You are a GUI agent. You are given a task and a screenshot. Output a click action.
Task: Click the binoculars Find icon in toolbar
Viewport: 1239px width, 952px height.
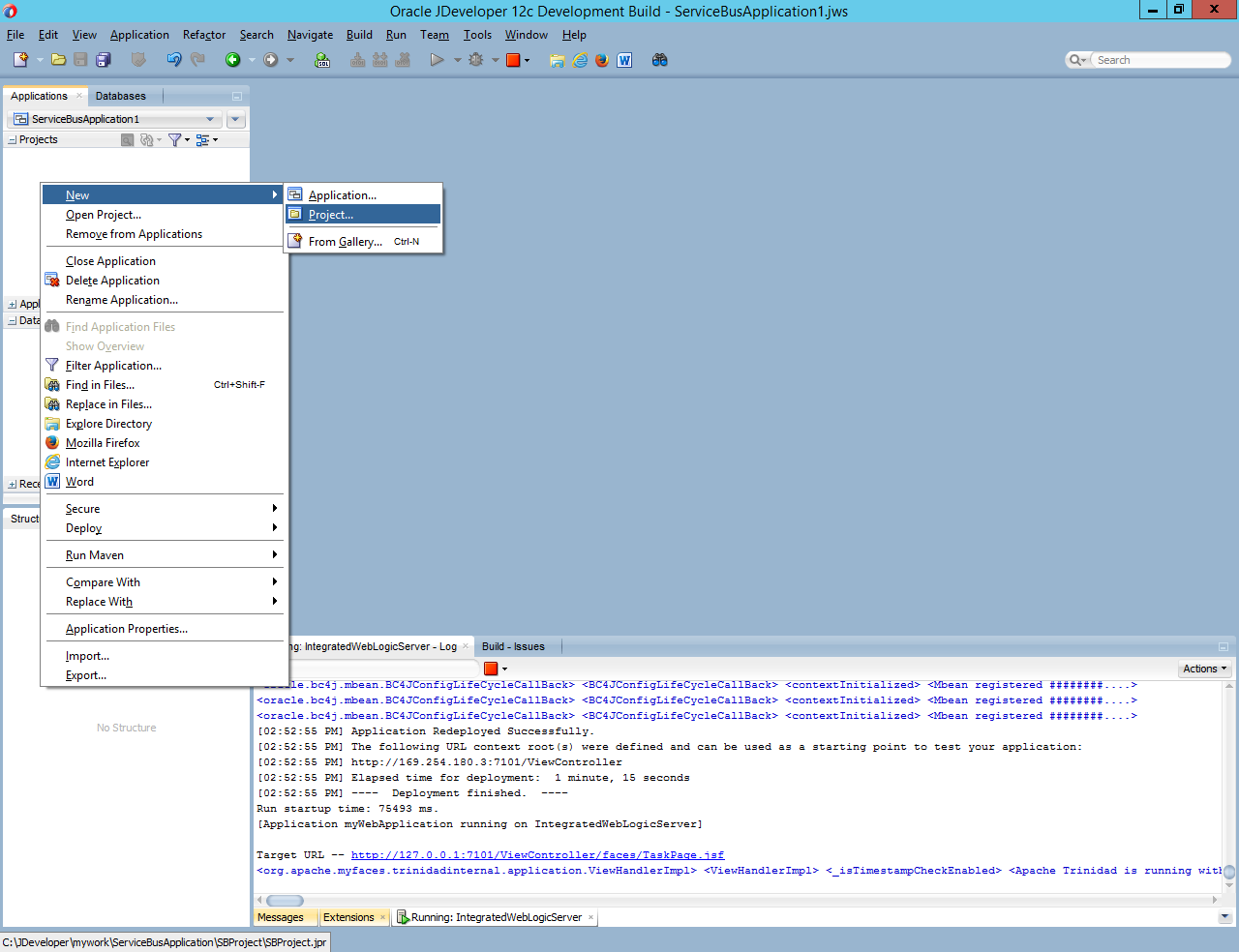tap(660, 60)
